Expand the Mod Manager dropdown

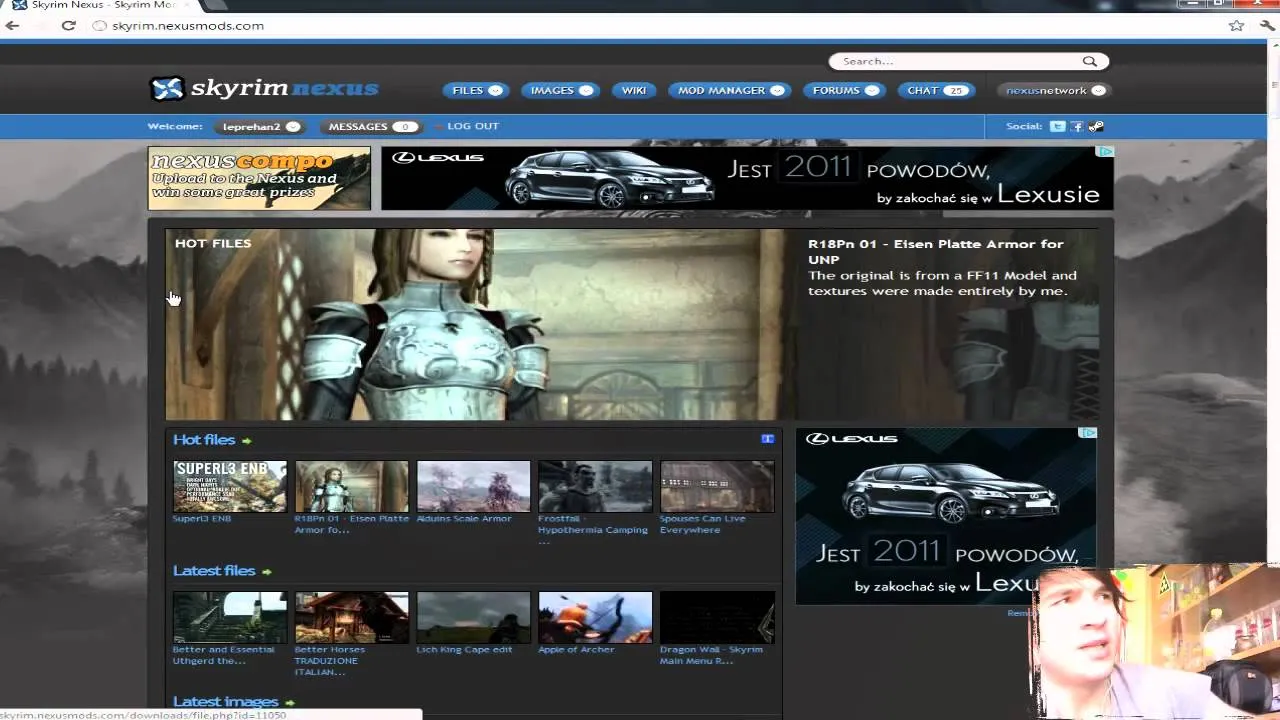[x=778, y=90]
